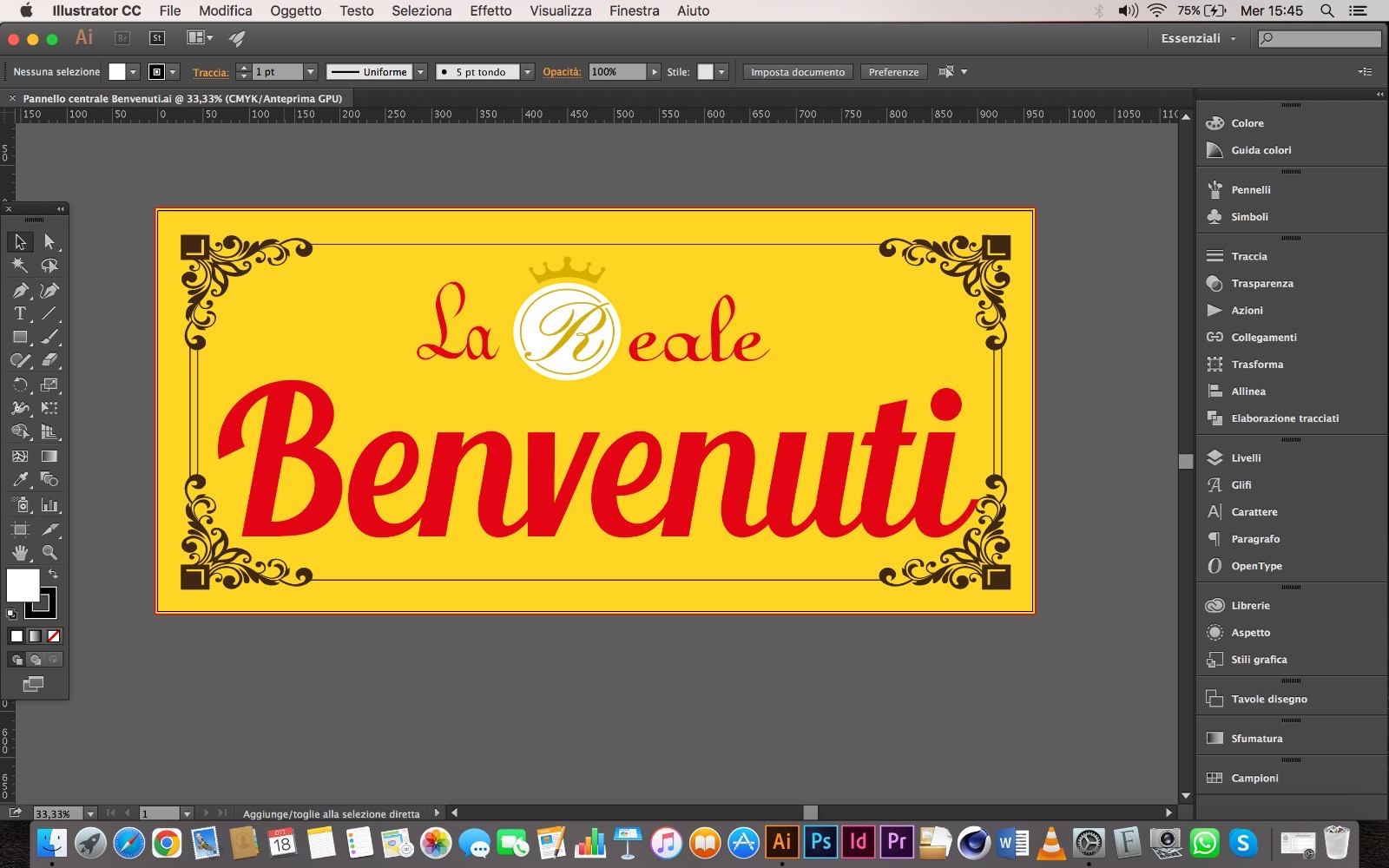The width and height of the screenshot is (1389, 868).
Task: Activate the Paintbrush tool
Action: 49,337
